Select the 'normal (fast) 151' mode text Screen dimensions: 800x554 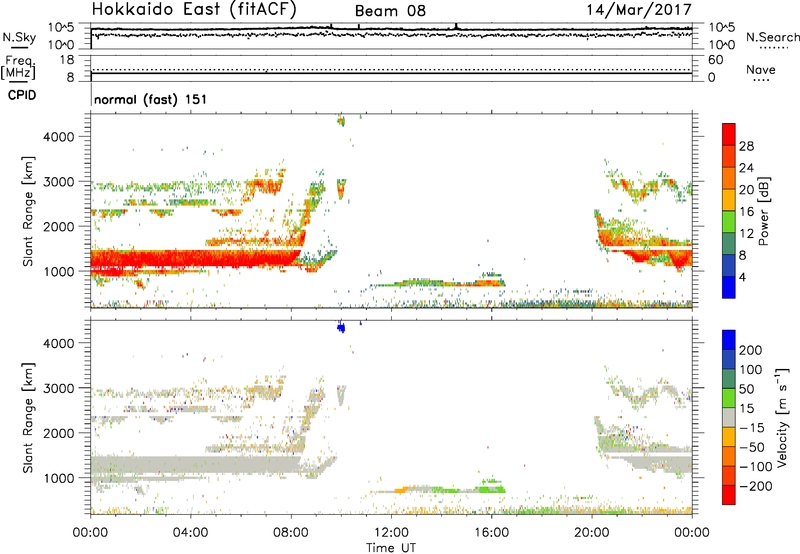pyautogui.click(x=151, y=99)
